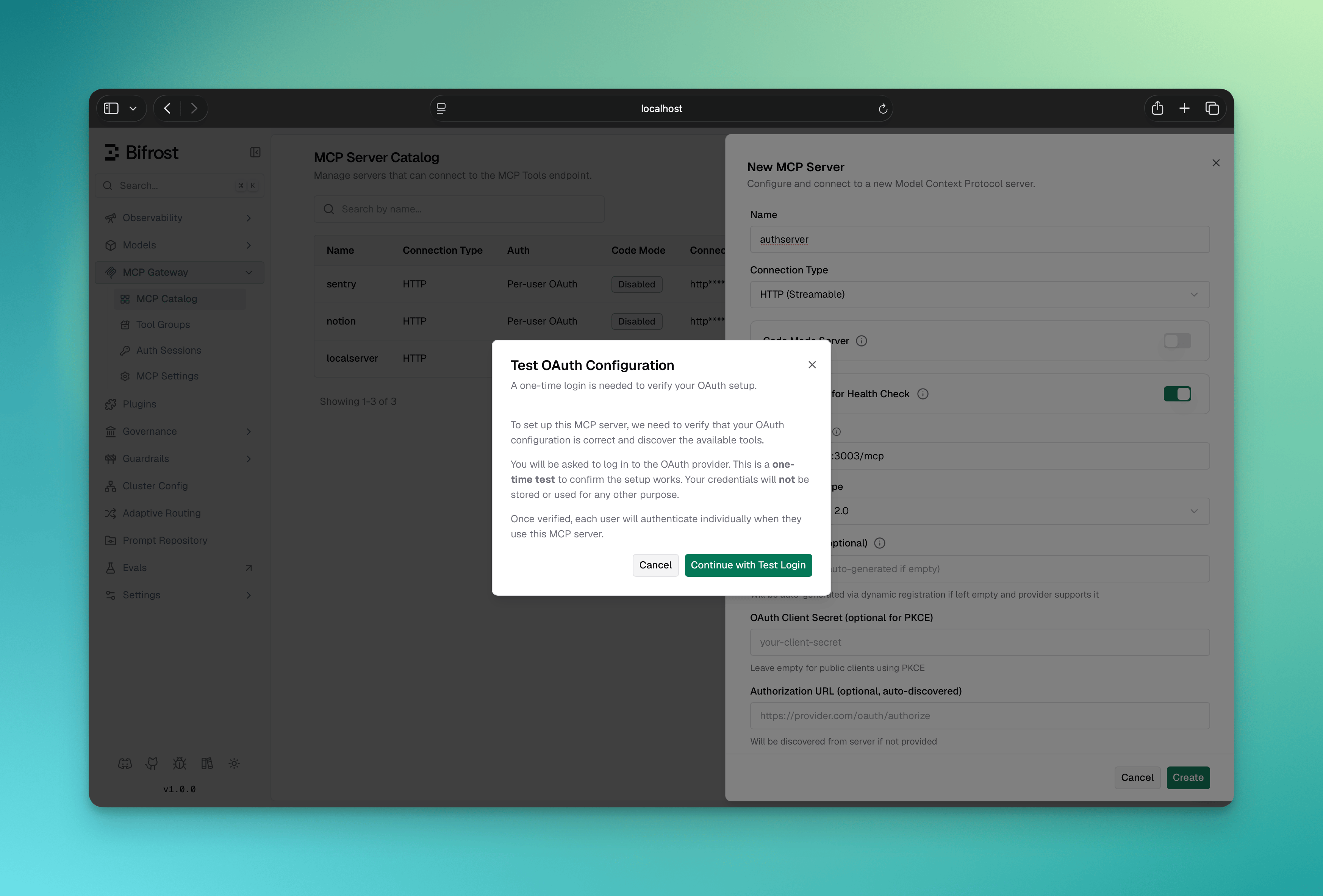Open the Discord link icon
The height and width of the screenshot is (896, 1323).
125,763
